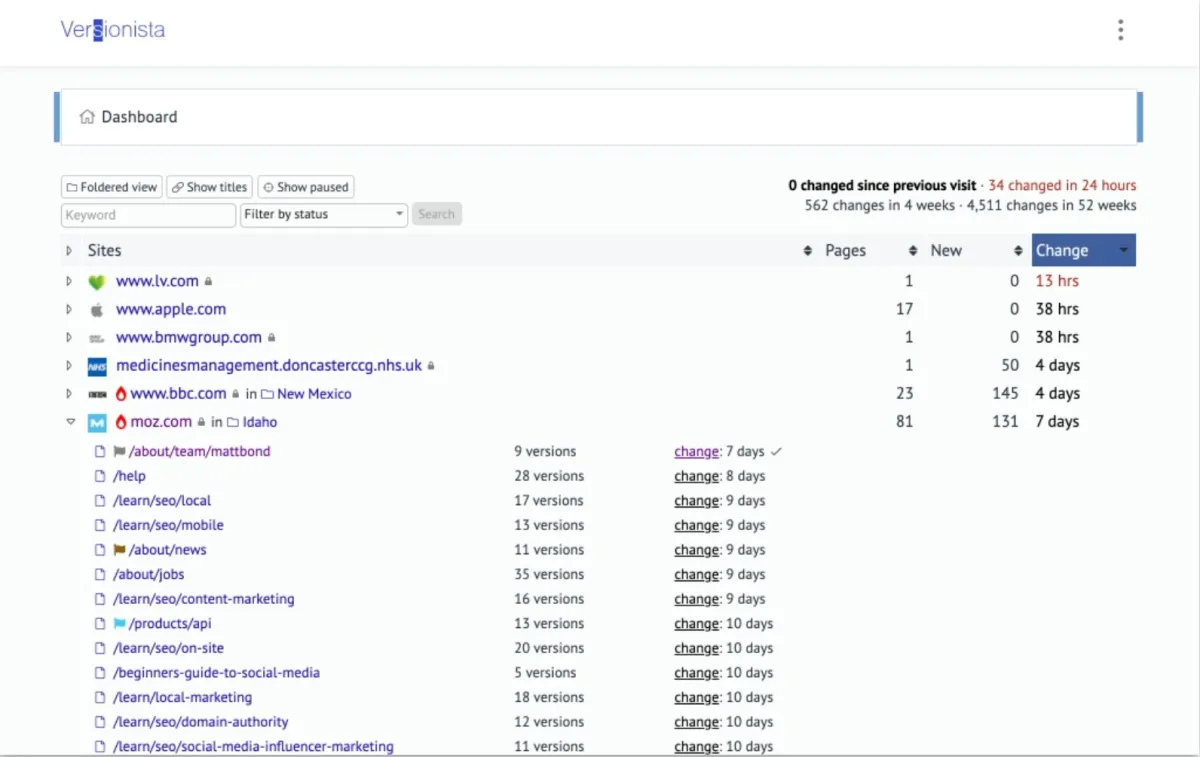
Task: Expand the www.apple.com row
Action: point(70,310)
